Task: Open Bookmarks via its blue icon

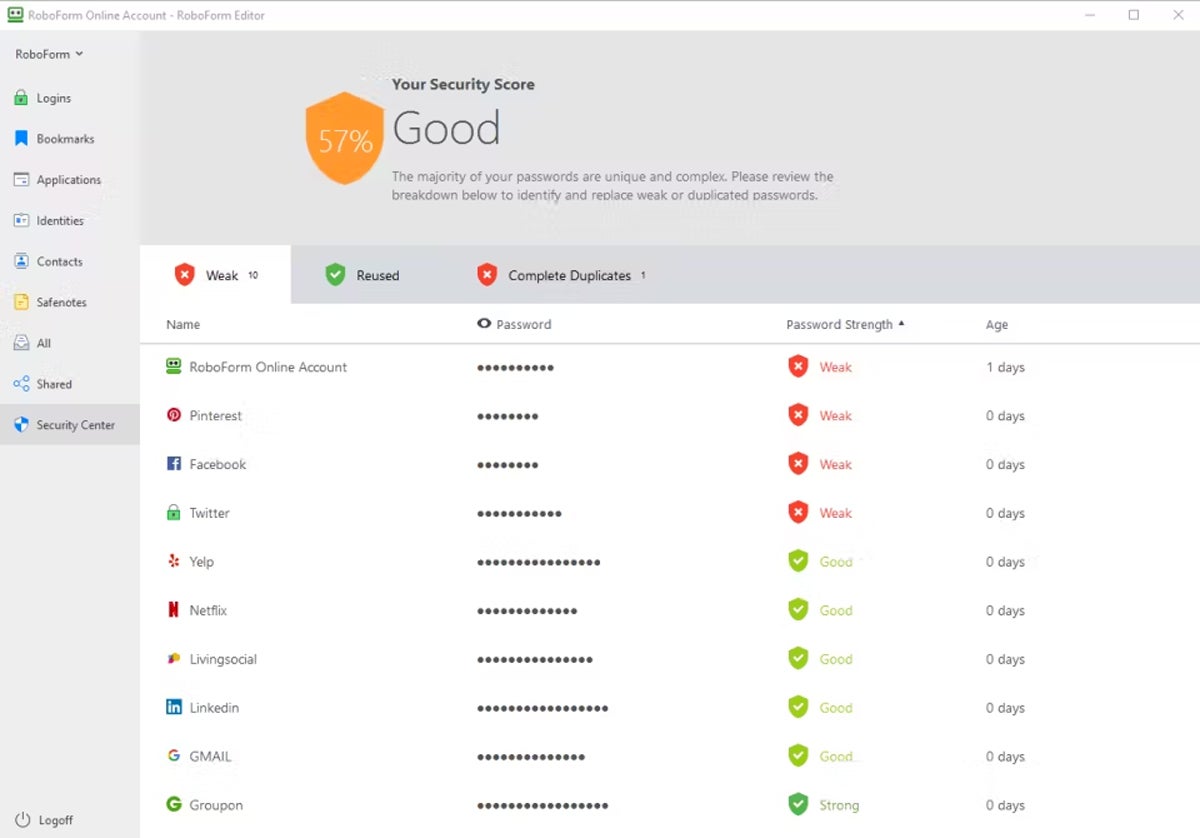Action: (20, 139)
